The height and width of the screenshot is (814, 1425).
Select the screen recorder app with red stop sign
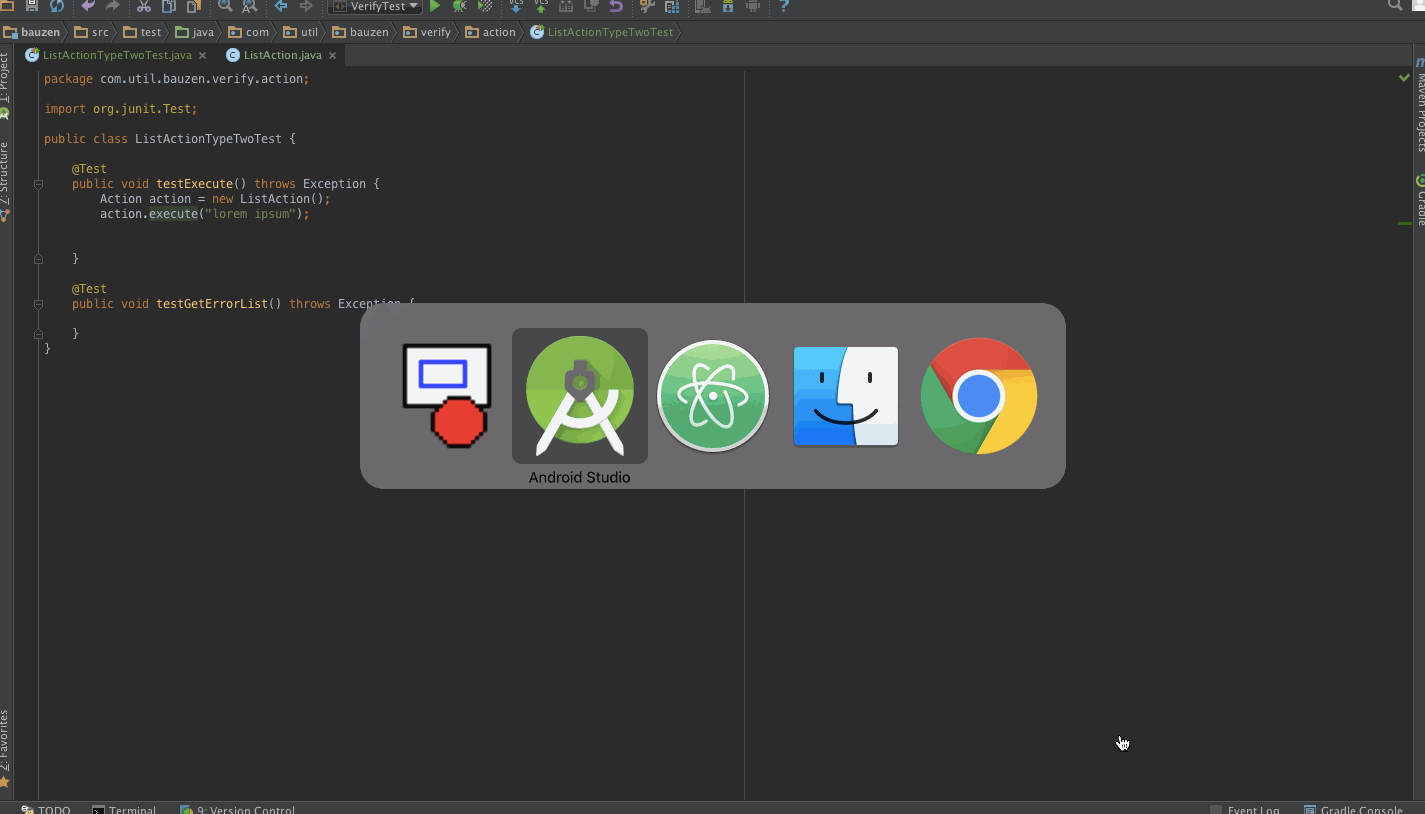click(447, 395)
